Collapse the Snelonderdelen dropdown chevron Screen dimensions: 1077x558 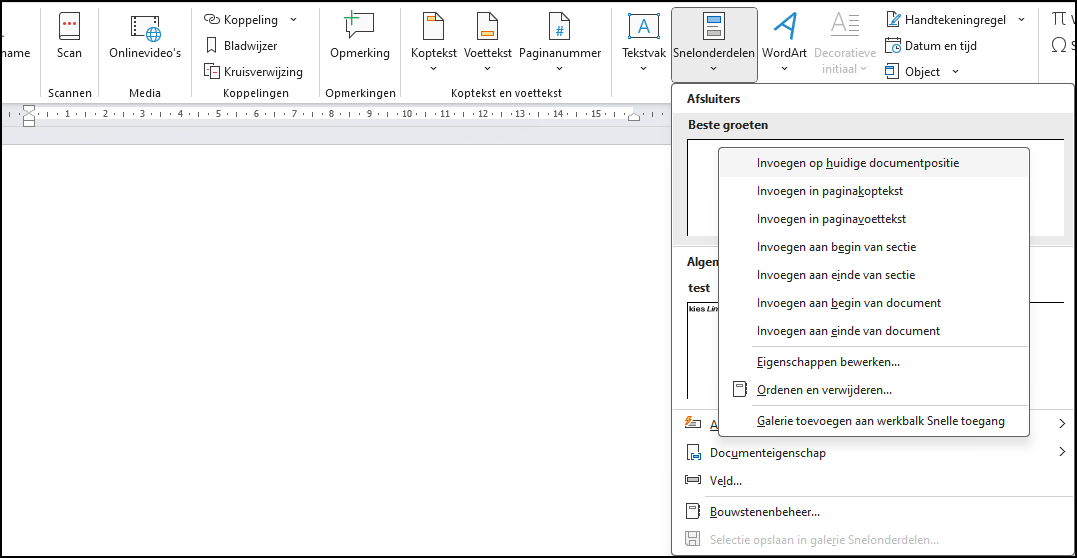(x=714, y=68)
